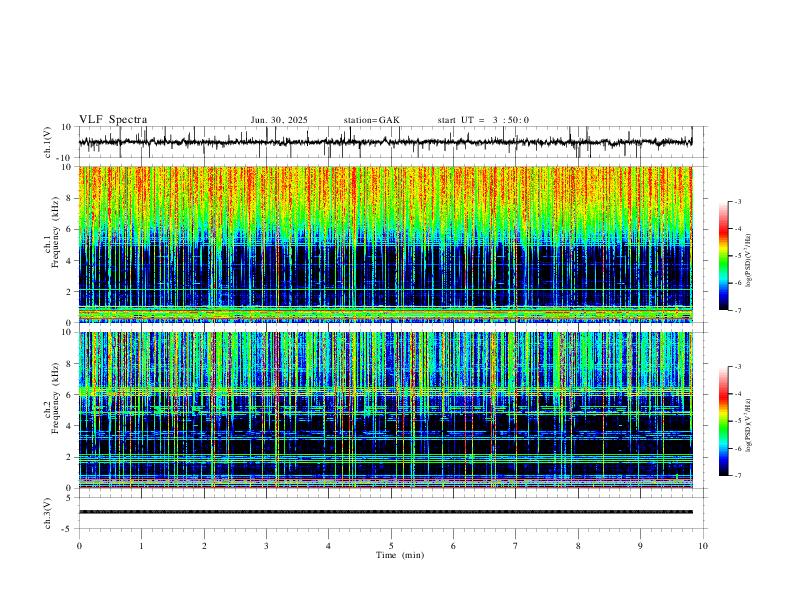Viewport: 792px width, 612px height.
Task: Click the "-3" tick on ch.2 colorbar
Action: pyautogui.click(x=737, y=367)
